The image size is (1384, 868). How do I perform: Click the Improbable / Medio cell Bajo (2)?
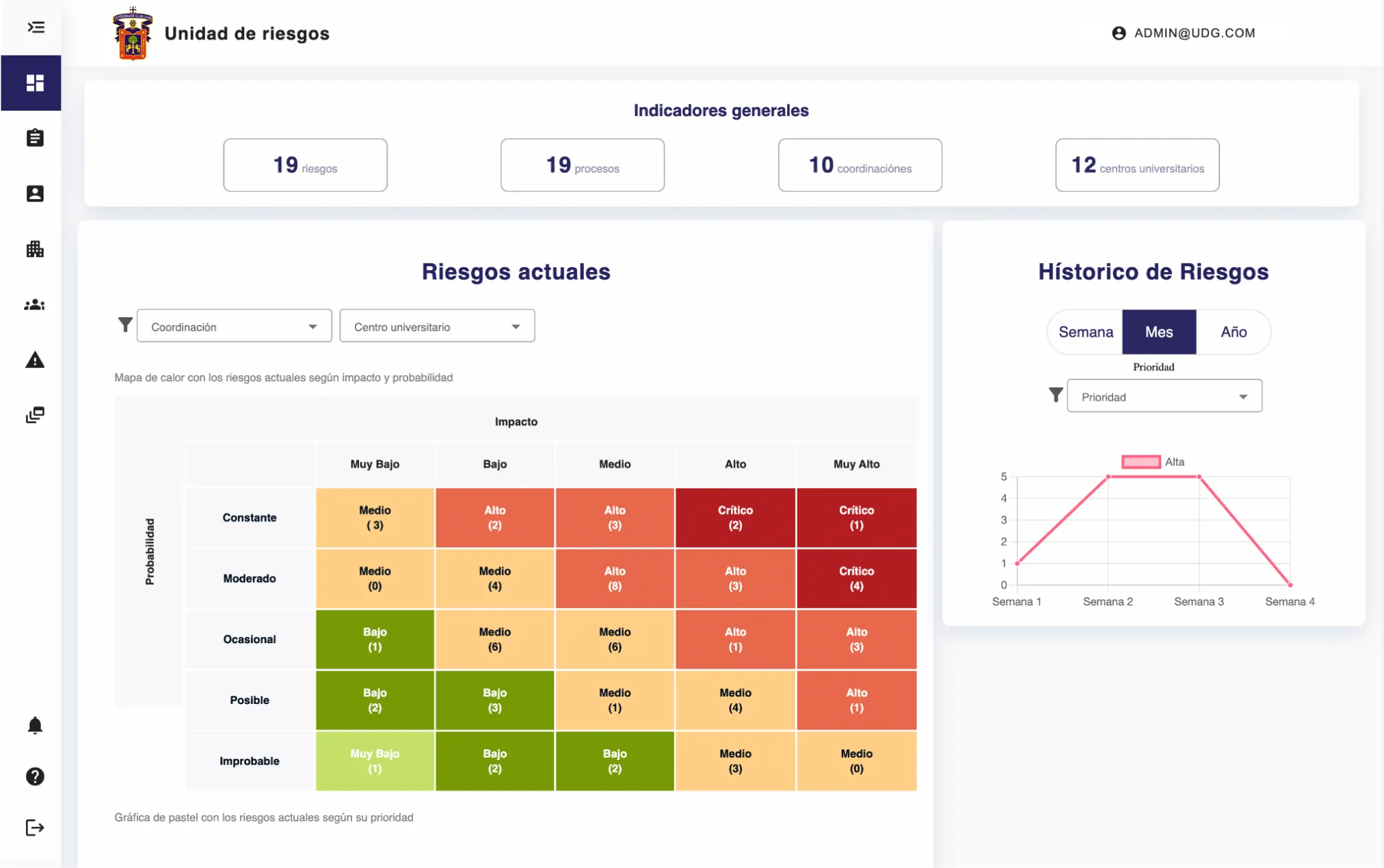pos(615,761)
